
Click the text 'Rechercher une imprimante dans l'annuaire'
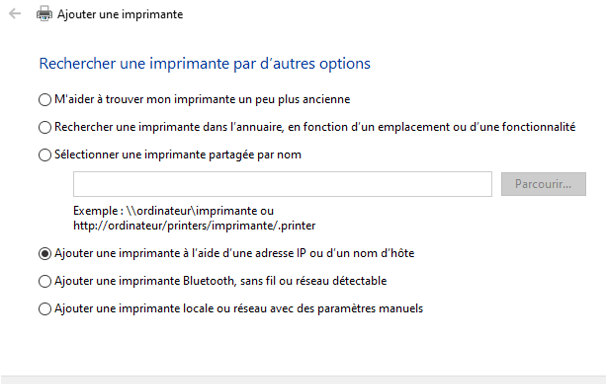(168, 127)
